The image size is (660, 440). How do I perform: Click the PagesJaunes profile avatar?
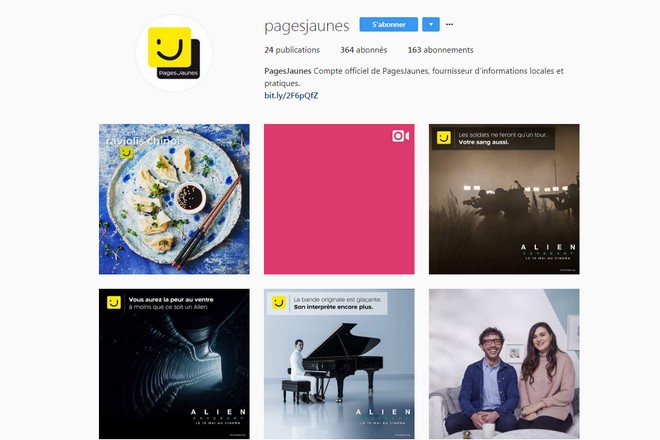(174, 53)
